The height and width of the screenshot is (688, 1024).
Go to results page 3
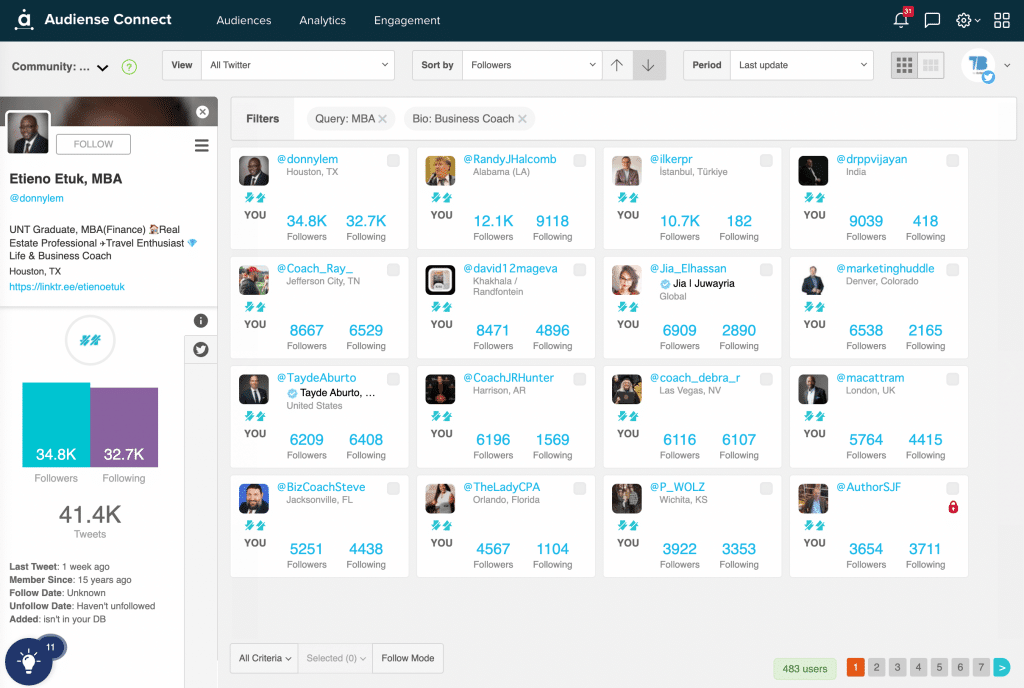click(x=897, y=666)
